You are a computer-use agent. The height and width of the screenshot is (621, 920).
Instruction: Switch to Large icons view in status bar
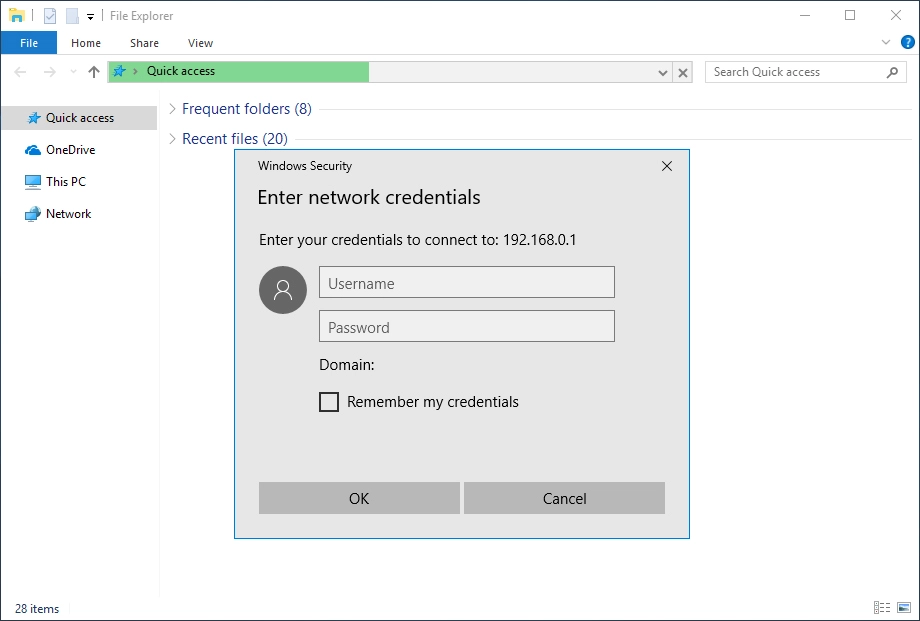[904, 608]
